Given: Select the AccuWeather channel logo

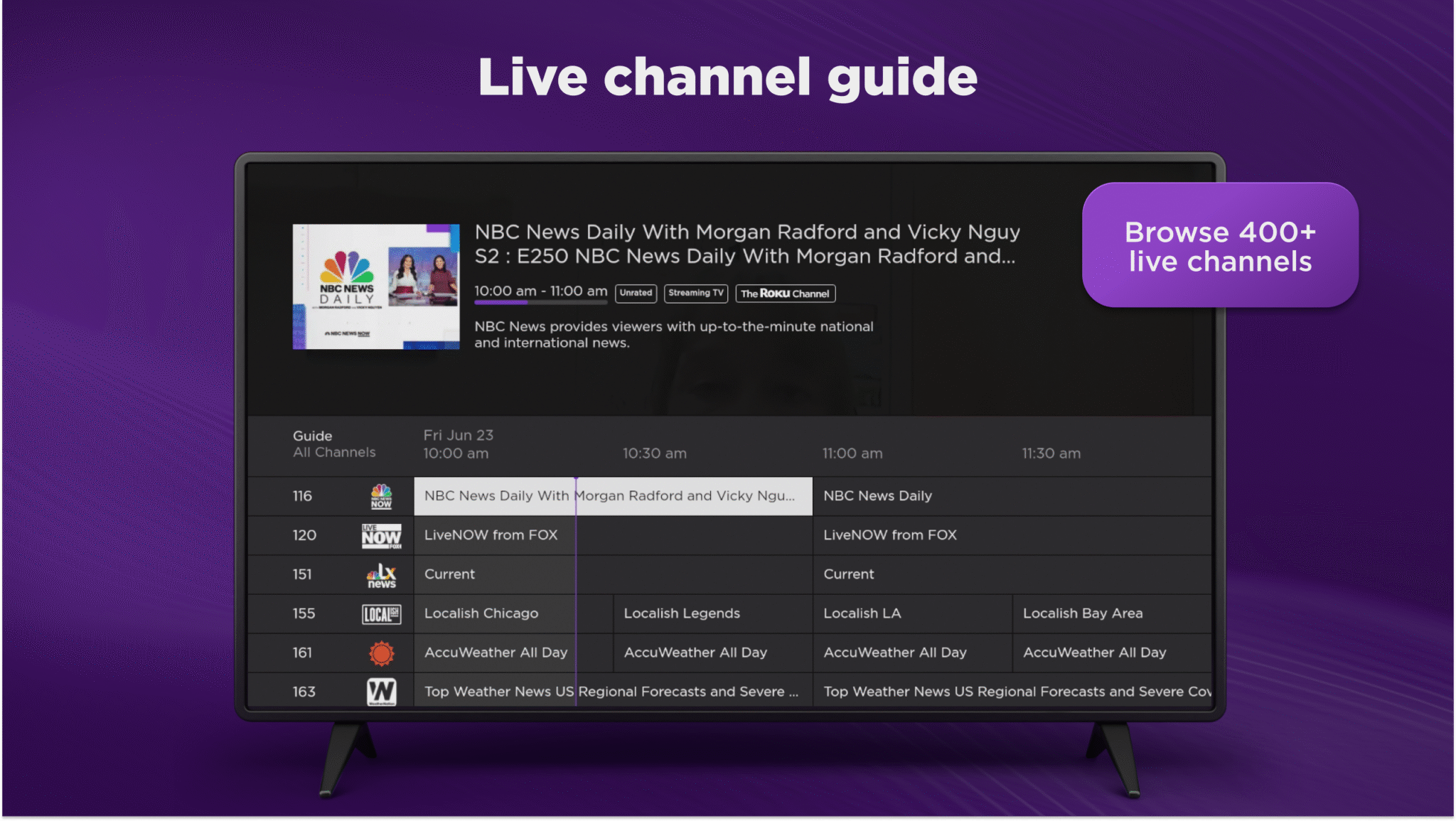Looking at the screenshot, I should tap(382, 653).
